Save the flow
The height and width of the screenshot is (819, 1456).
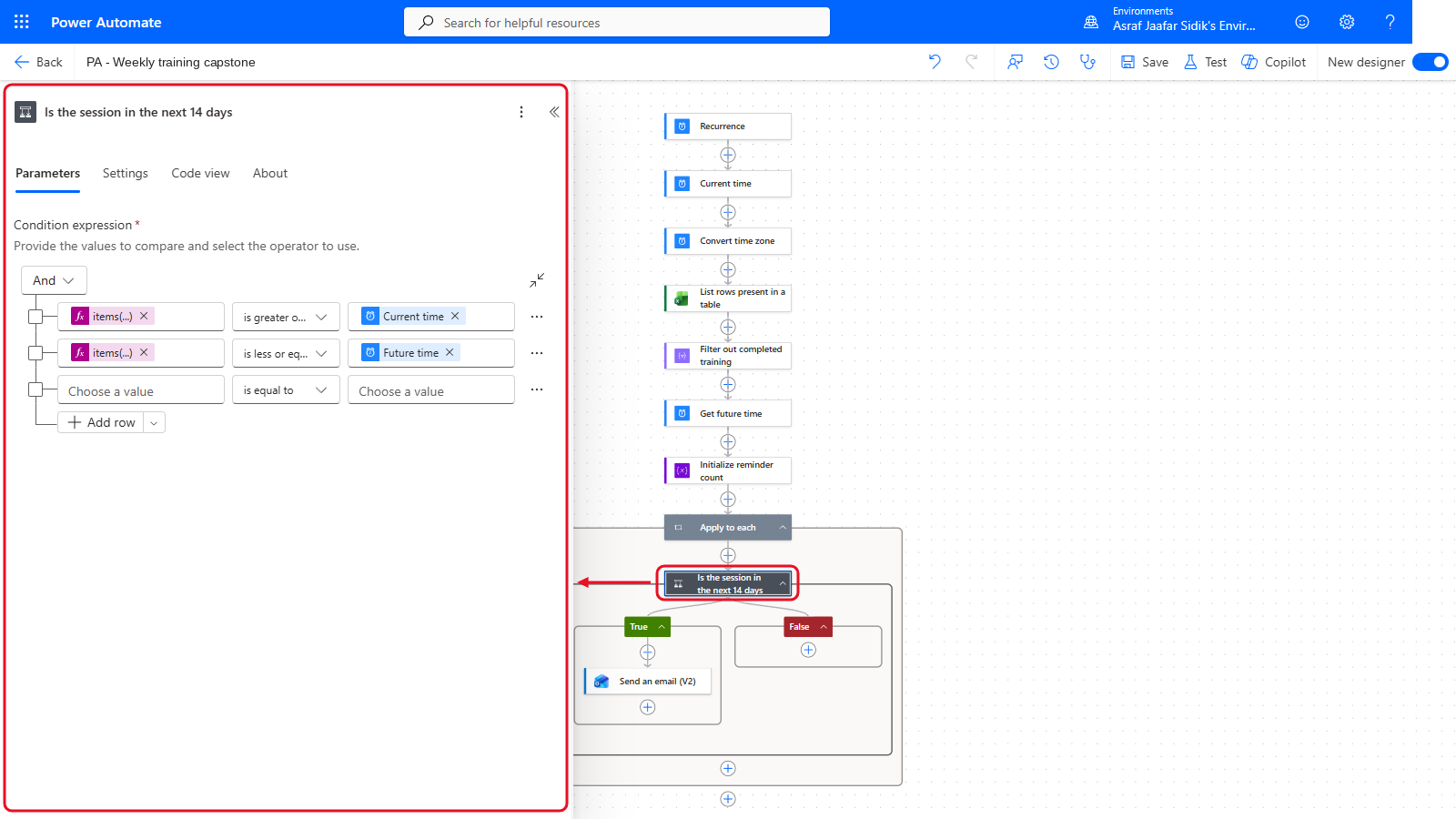(1145, 62)
